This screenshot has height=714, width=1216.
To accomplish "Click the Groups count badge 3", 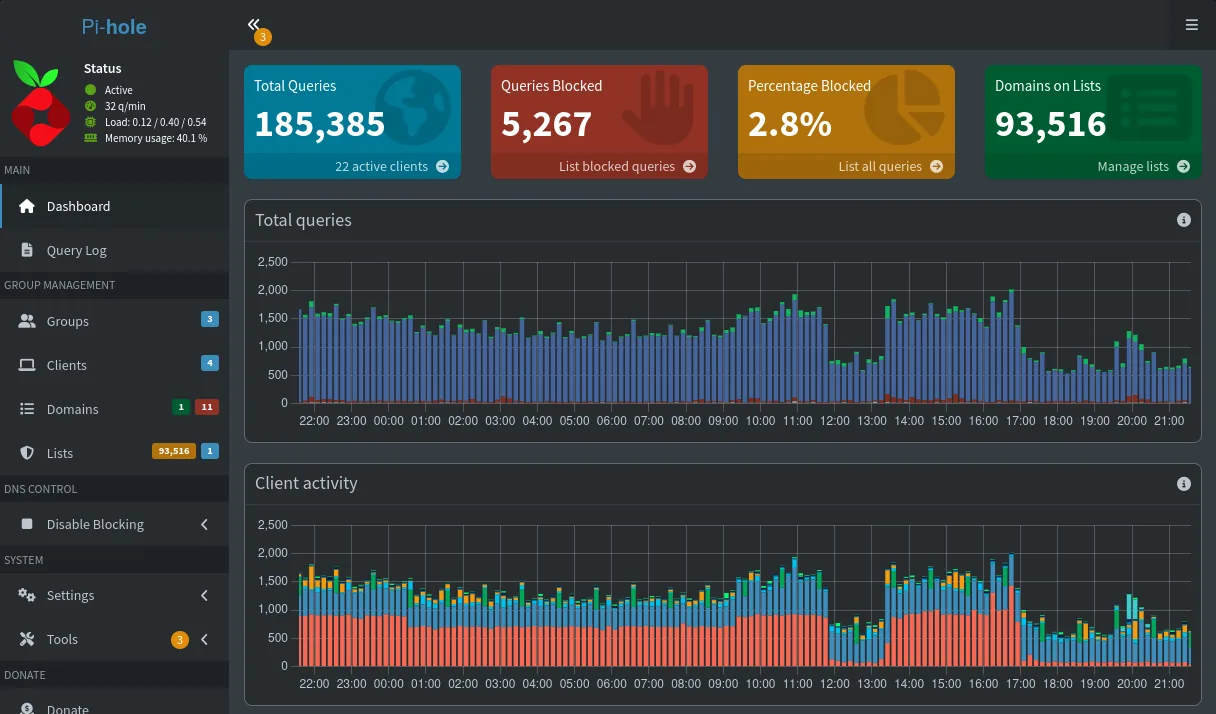I will pos(210,320).
